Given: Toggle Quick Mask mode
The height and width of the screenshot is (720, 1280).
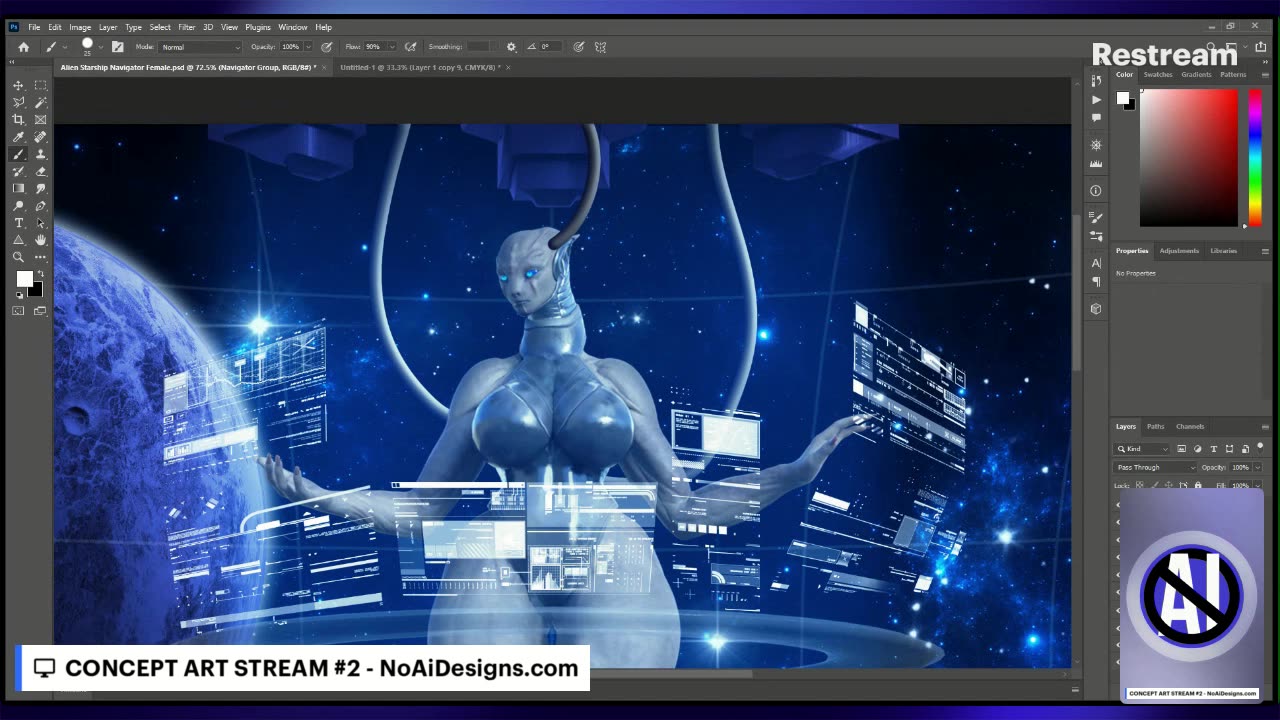Looking at the screenshot, I should point(18,311).
